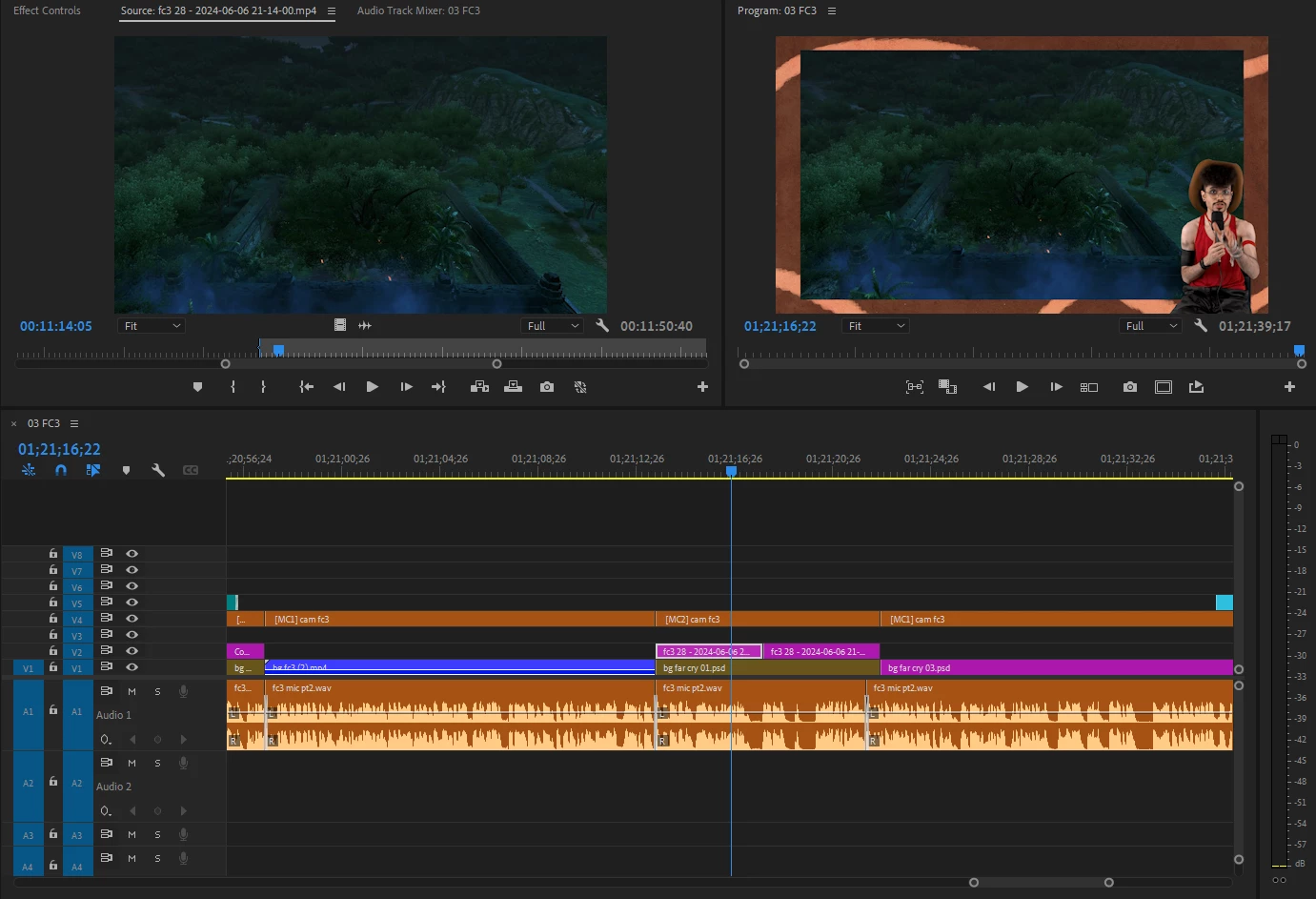Open Program monitor button editor plus

point(1289,387)
